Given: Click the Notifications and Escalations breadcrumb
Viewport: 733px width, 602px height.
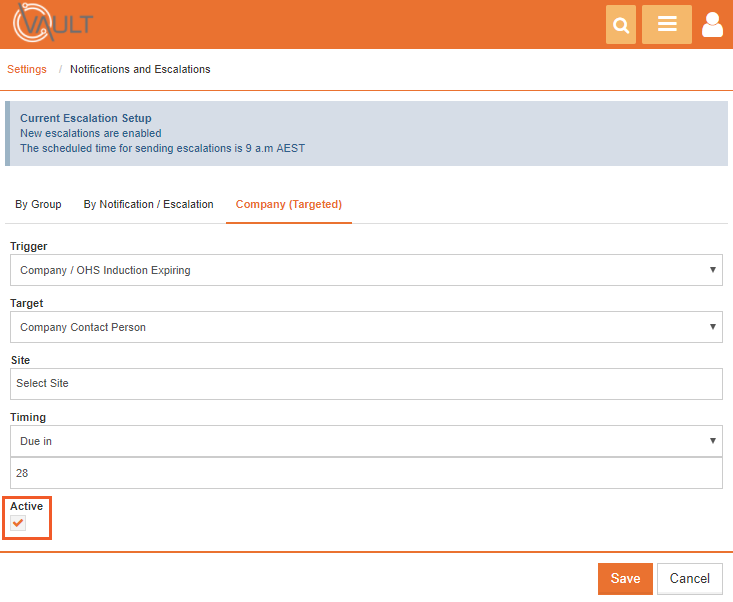Looking at the screenshot, I should coord(140,69).
